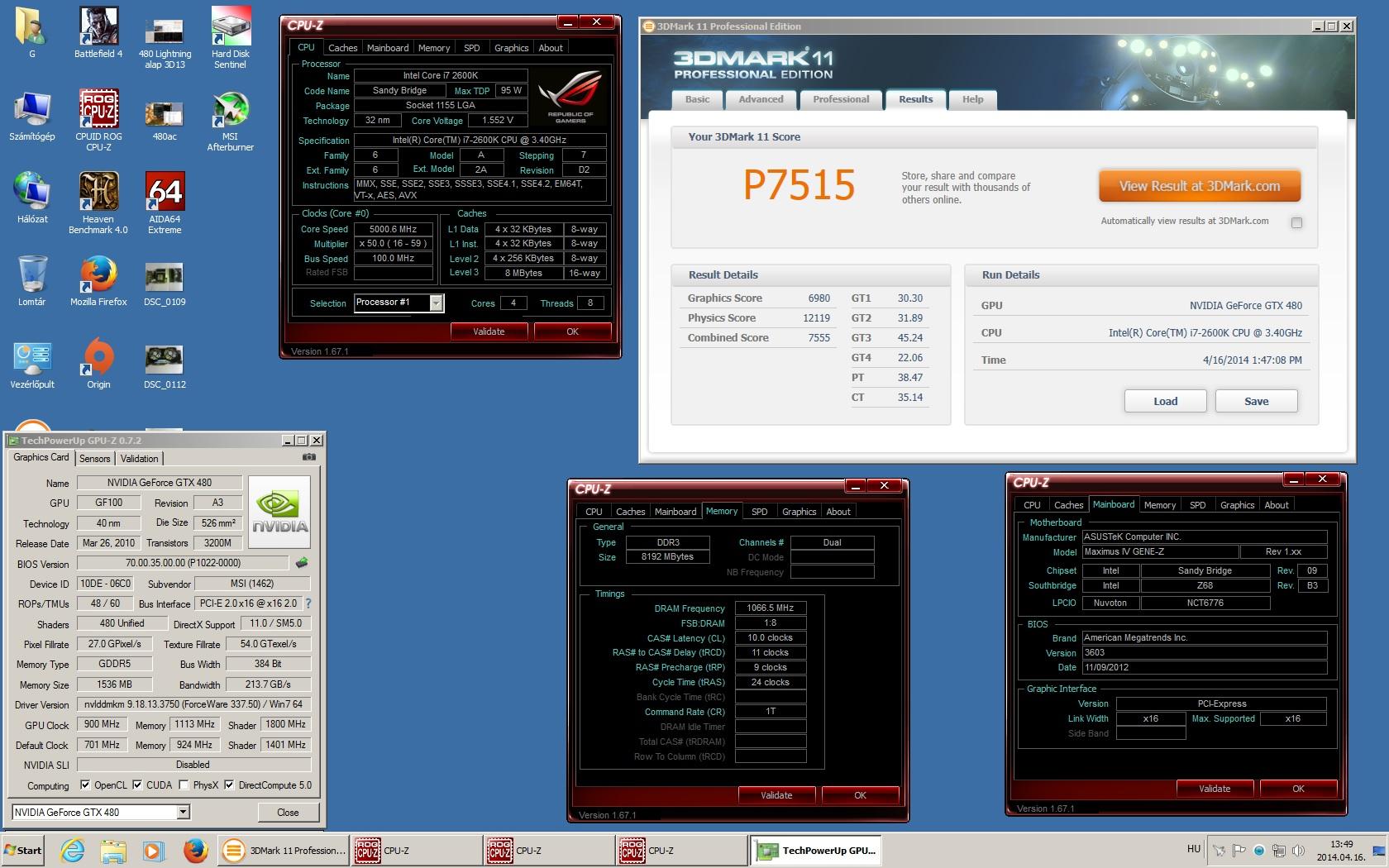Launch Heaven Benchmark 4.0 shortcut
This screenshot has height=868, width=1389.
click(98, 203)
